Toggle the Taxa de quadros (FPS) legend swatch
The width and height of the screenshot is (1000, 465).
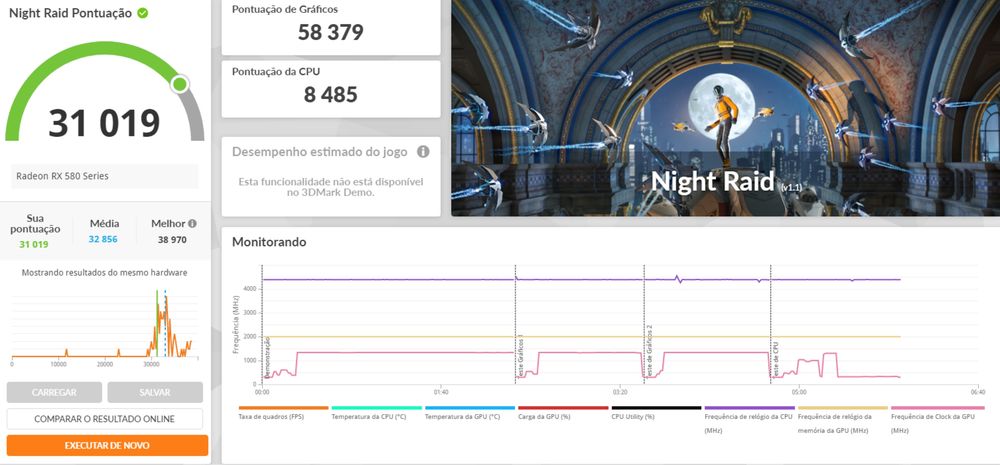coord(283,408)
